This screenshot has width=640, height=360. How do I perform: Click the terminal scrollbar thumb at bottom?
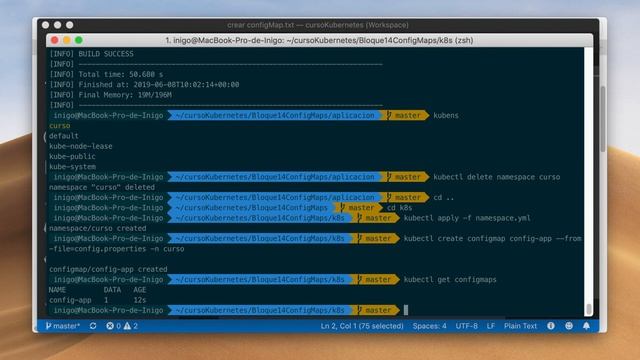pyautogui.click(x=589, y=309)
